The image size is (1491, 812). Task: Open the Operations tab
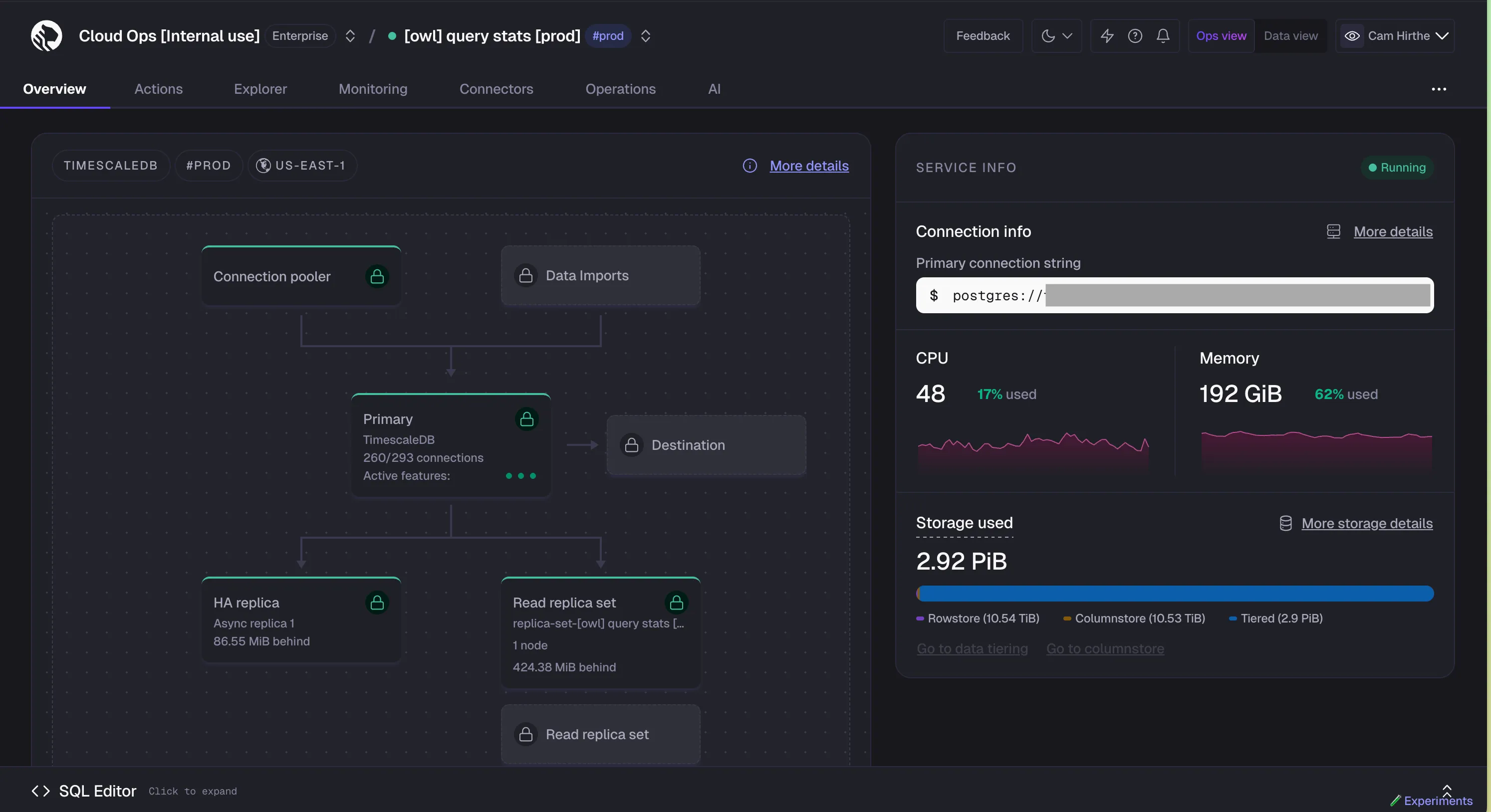(620, 89)
